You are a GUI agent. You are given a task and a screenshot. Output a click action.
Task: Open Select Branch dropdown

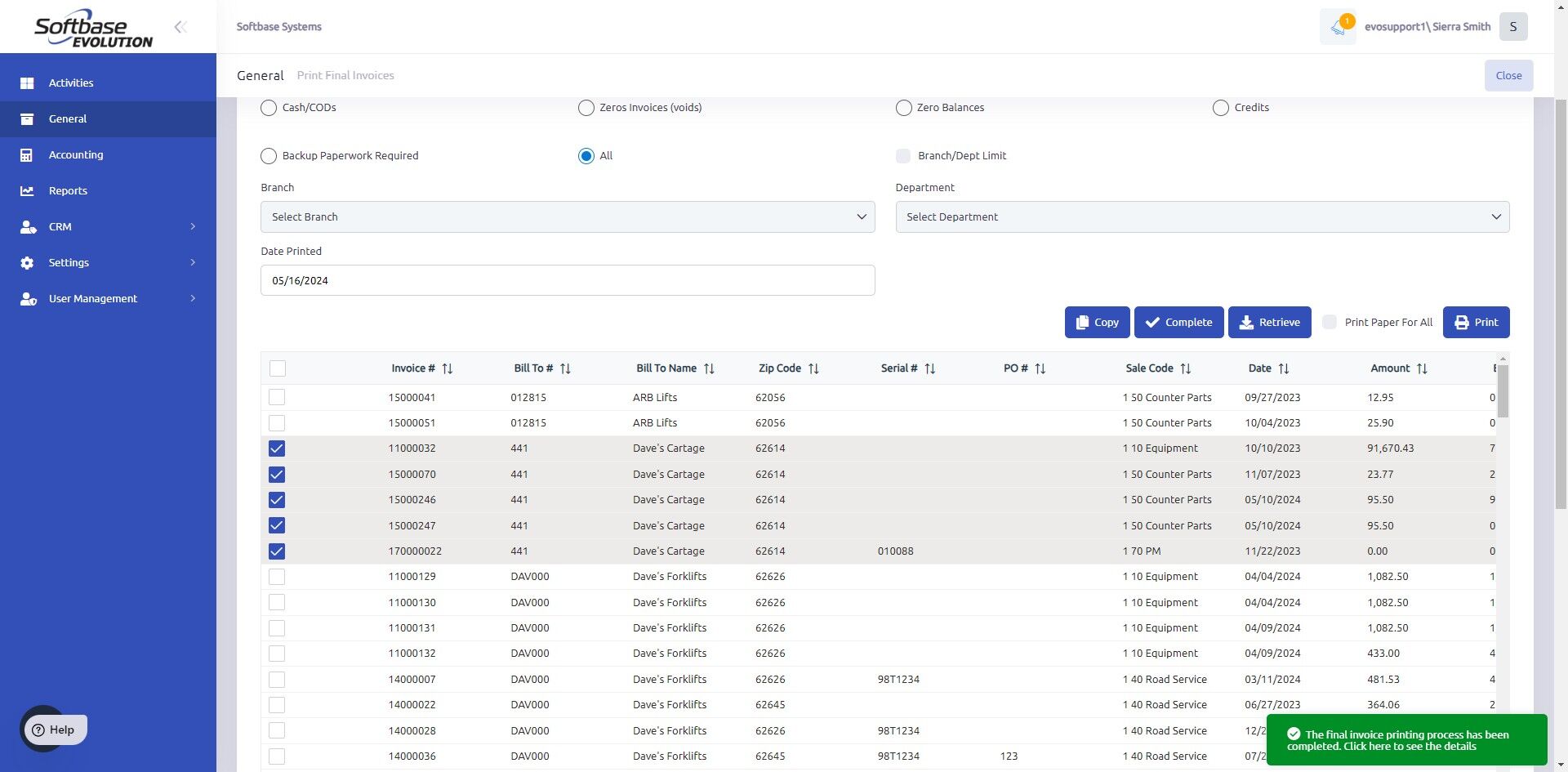568,216
